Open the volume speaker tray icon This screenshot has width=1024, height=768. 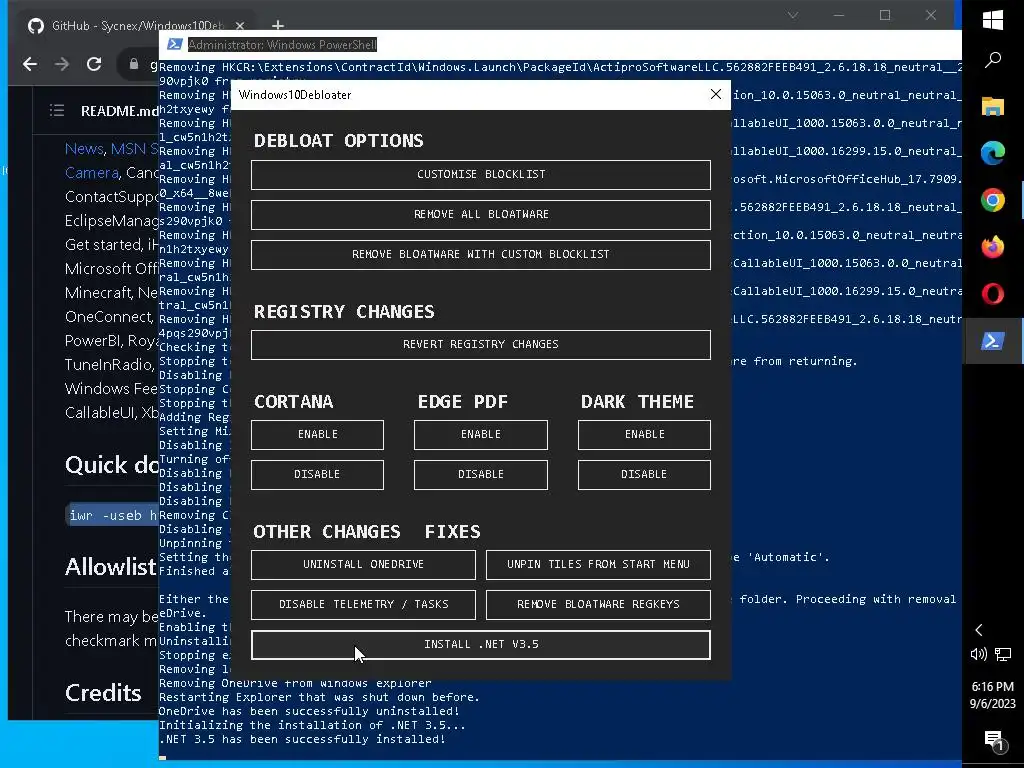(x=978, y=654)
